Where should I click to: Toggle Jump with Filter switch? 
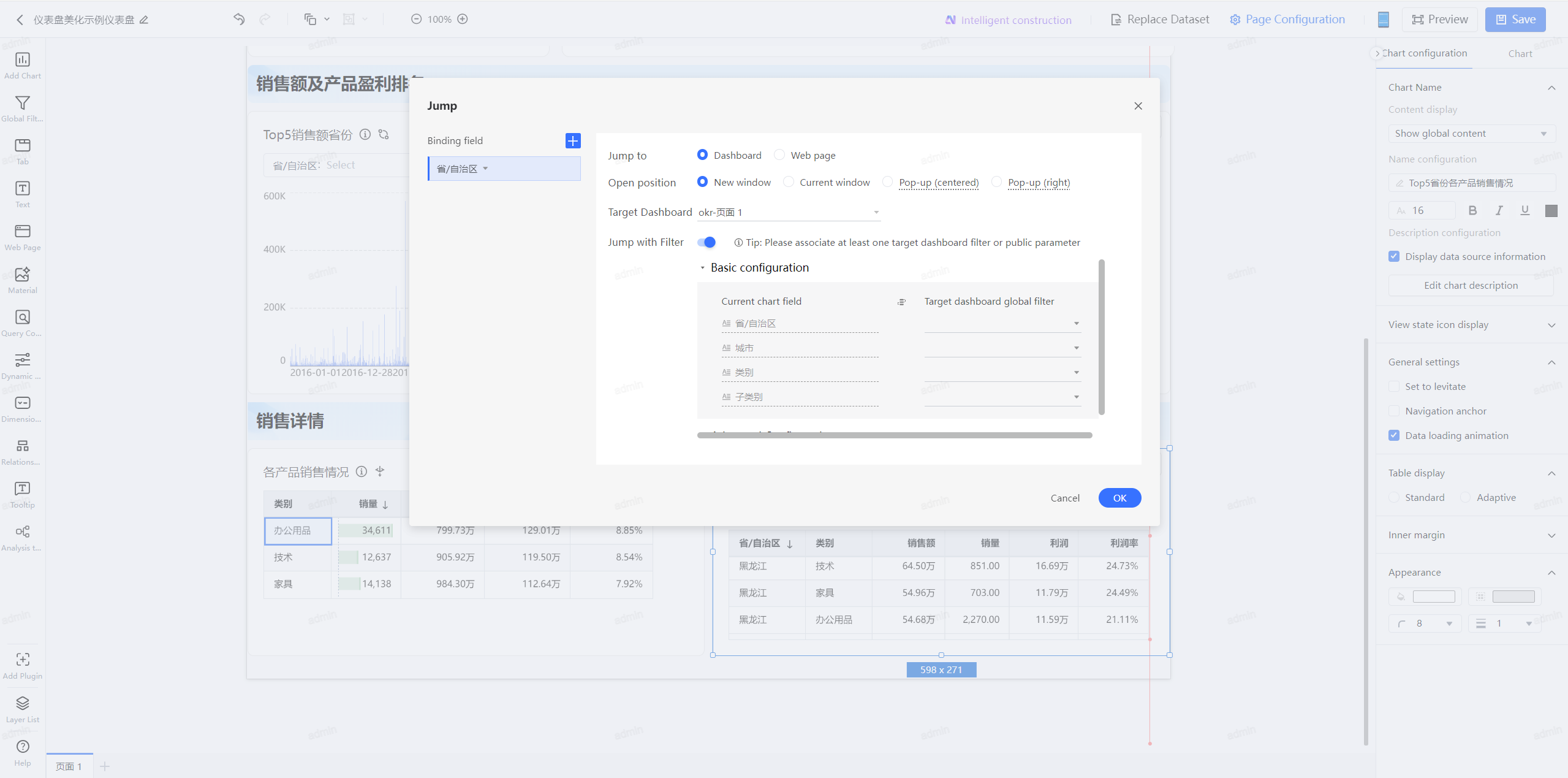pos(706,242)
